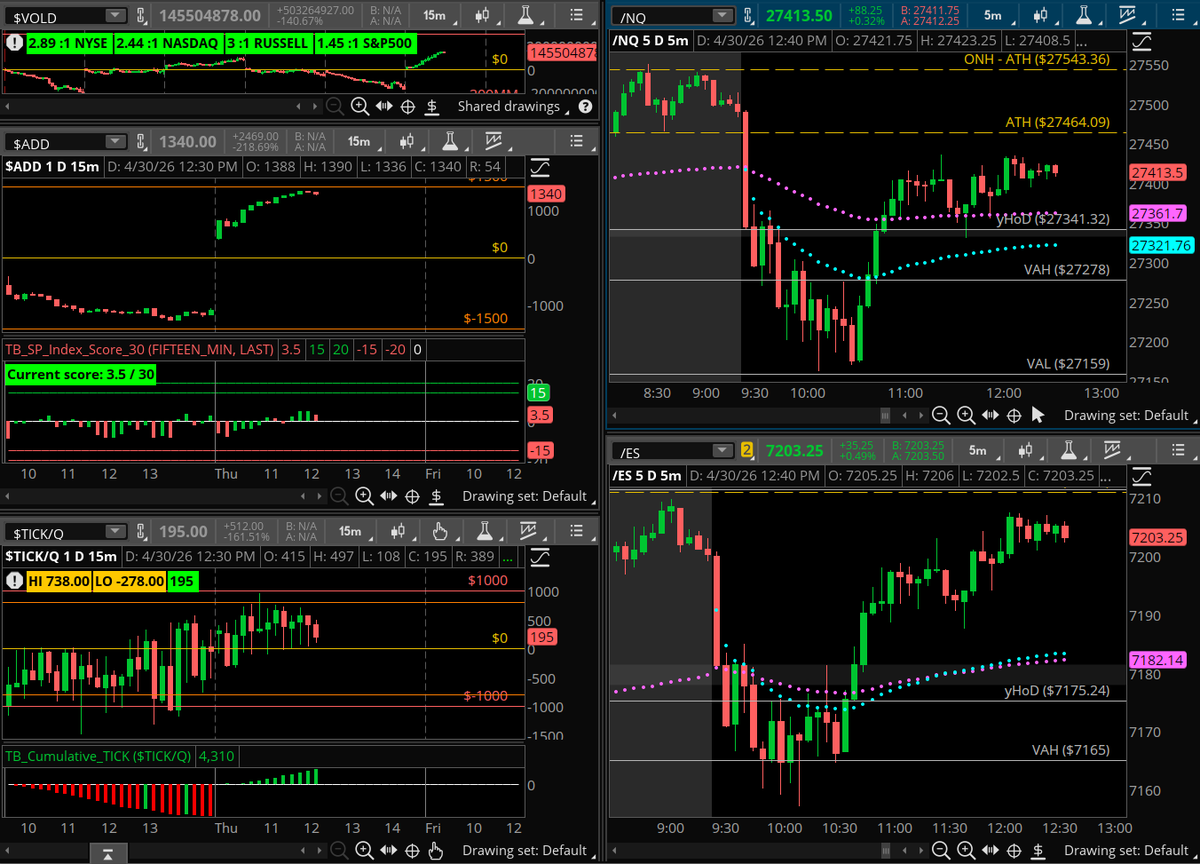Expand the /NQ symbol dropdown arrow
Image resolution: width=1200 pixels, height=864 pixels.
[722, 15]
